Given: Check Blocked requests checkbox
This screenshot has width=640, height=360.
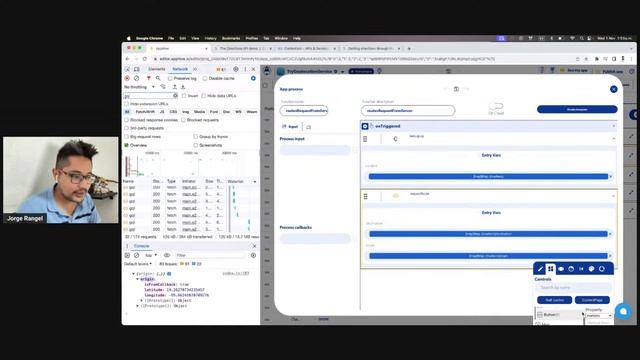Looking at the screenshot, I should (183, 120).
